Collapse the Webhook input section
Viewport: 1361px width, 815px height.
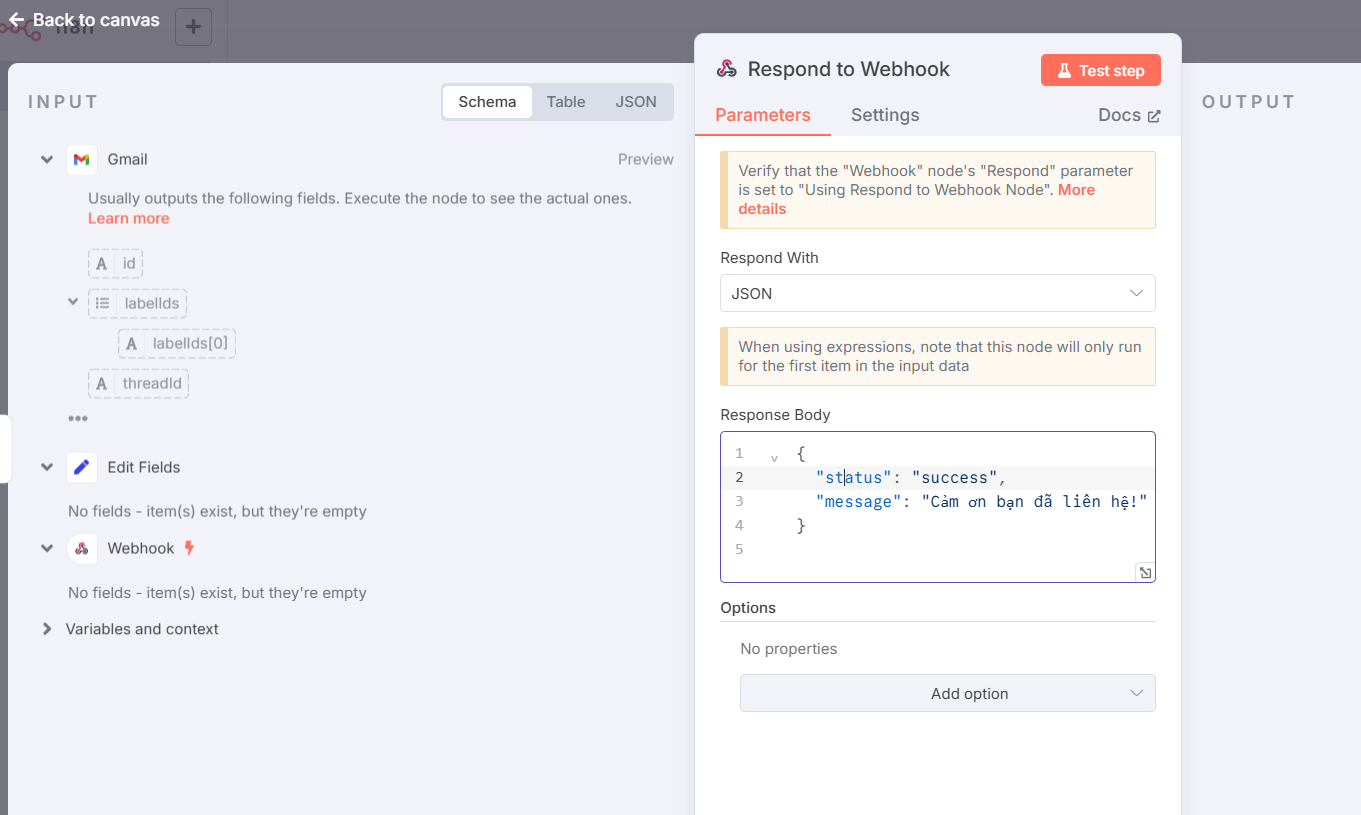point(47,548)
